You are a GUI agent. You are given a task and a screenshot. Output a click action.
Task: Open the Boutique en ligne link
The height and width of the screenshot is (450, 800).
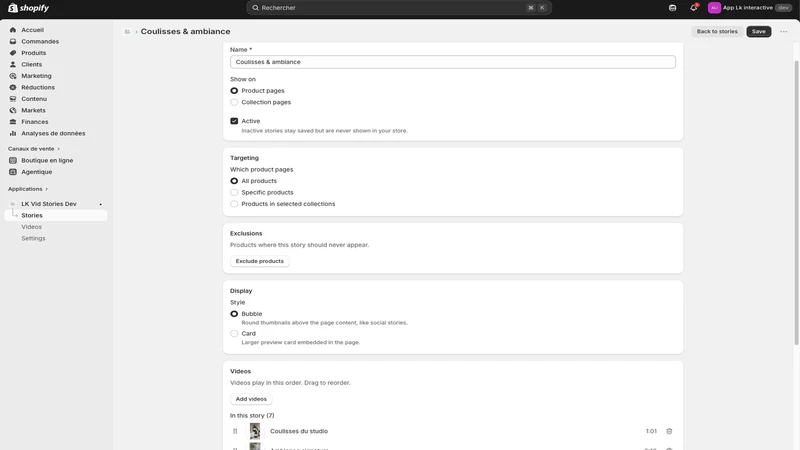point(47,160)
